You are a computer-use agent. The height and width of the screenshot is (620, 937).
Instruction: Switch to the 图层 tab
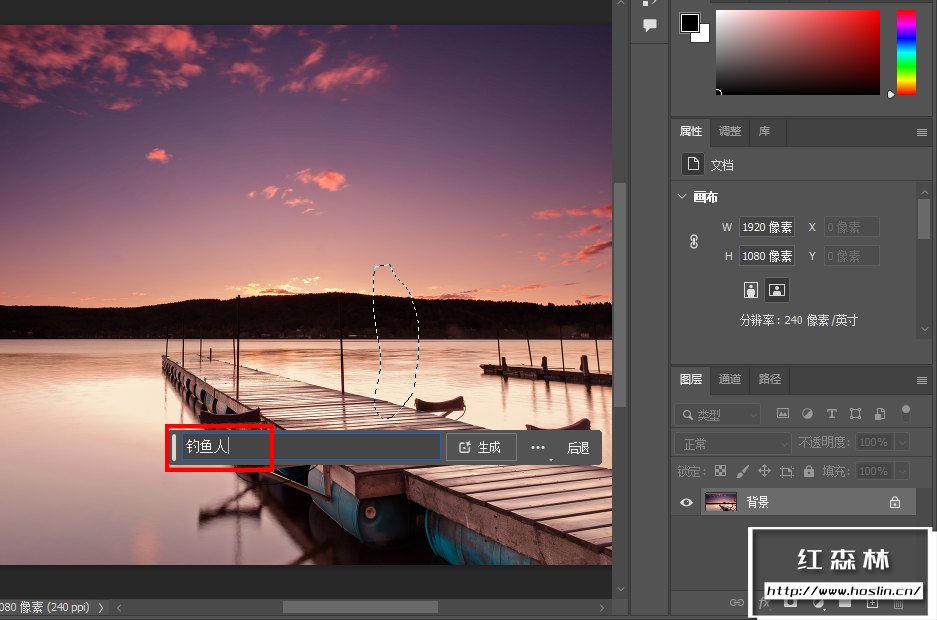pyautogui.click(x=691, y=379)
